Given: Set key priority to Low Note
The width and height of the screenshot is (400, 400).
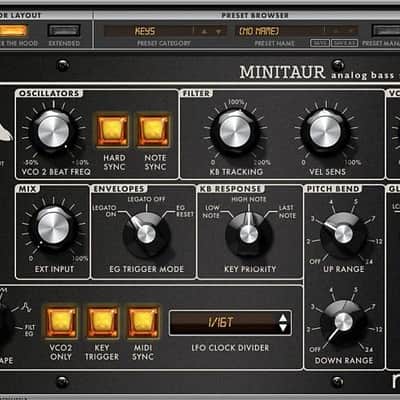Looking at the screenshot, I should click(x=211, y=211).
